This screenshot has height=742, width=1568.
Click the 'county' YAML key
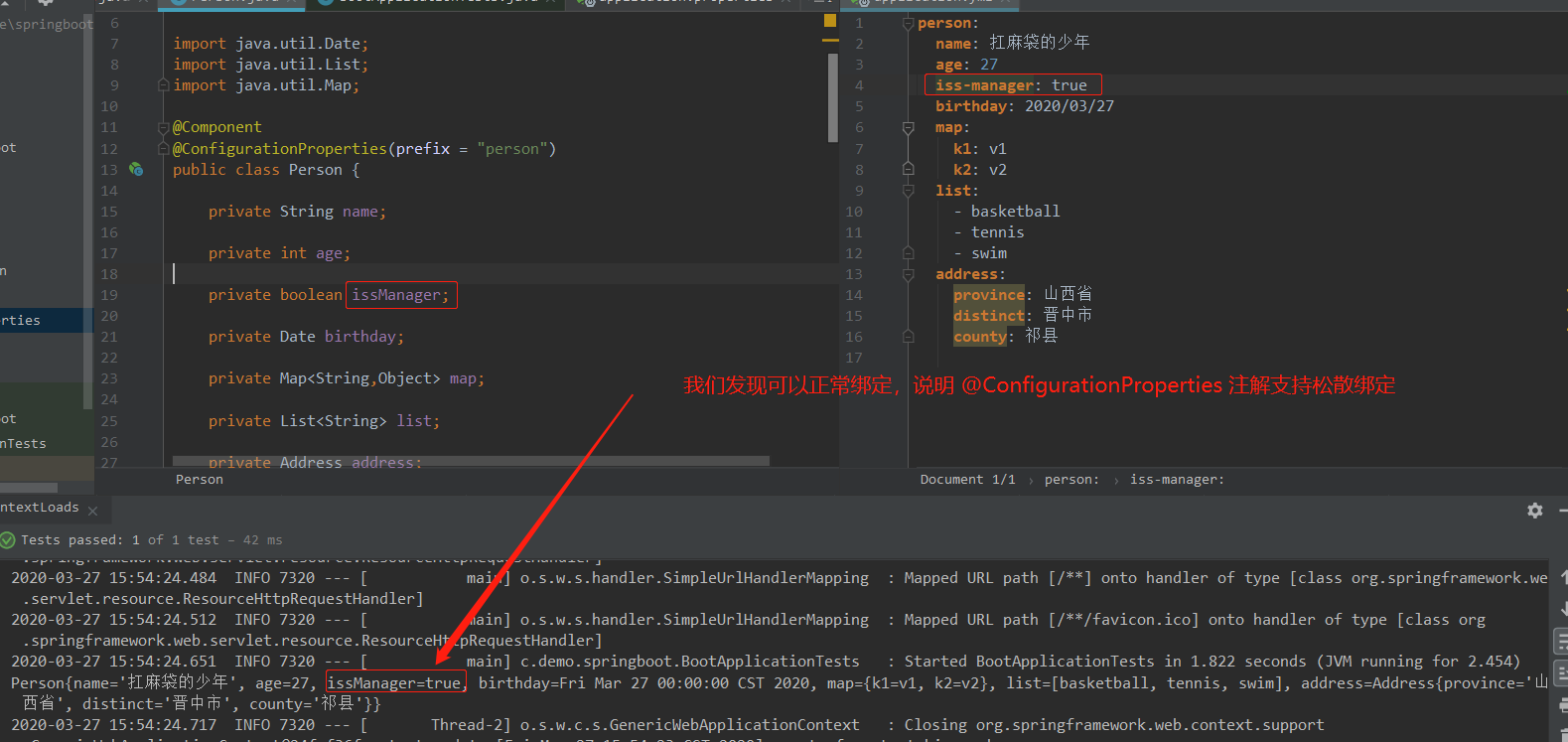coord(980,337)
